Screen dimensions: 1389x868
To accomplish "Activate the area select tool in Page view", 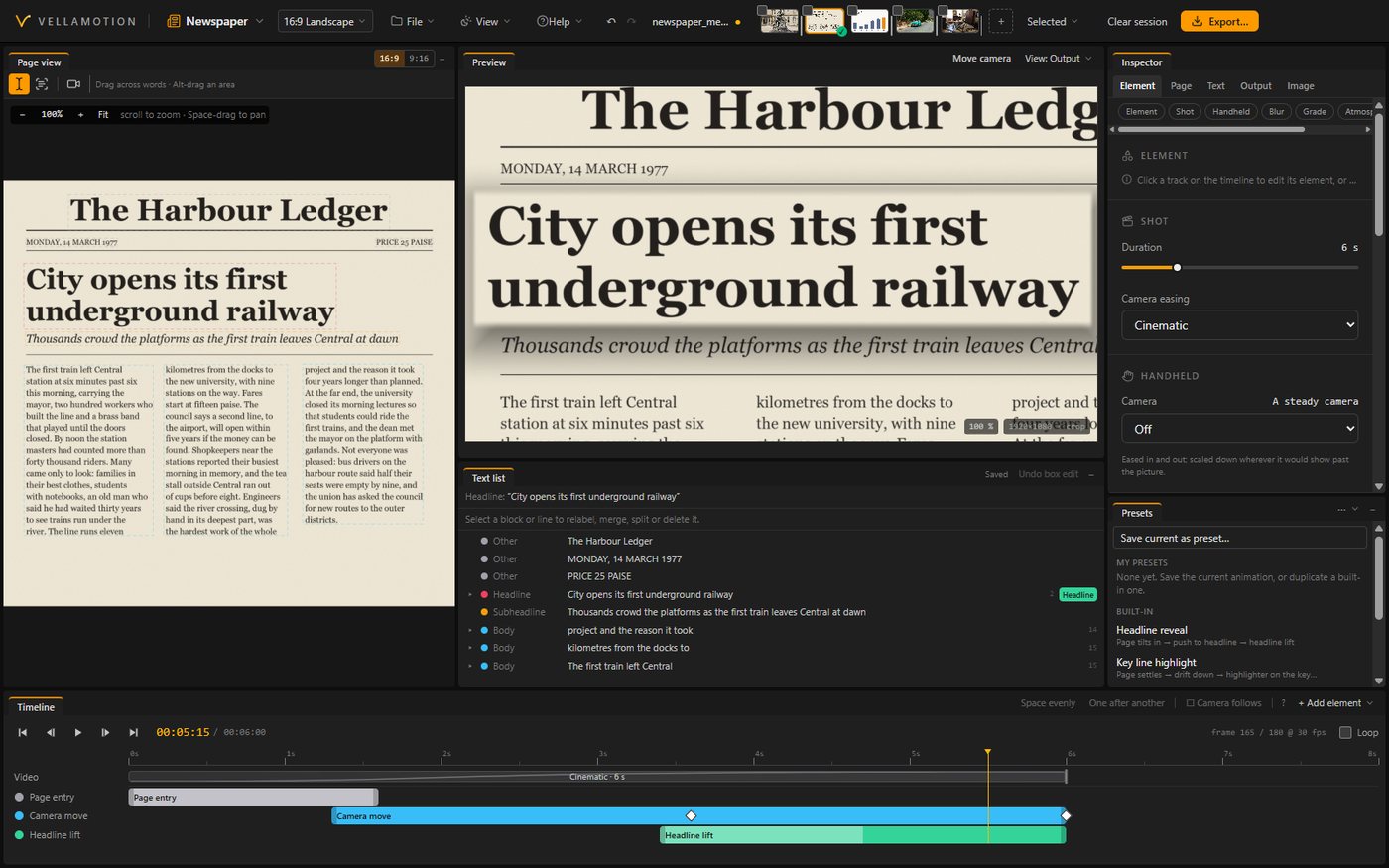I will [42, 84].
